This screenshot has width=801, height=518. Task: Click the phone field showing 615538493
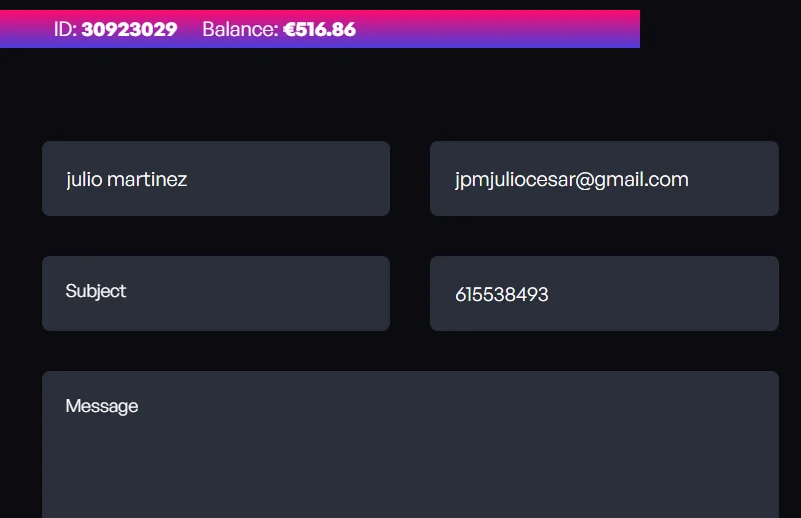pos(604,293)
